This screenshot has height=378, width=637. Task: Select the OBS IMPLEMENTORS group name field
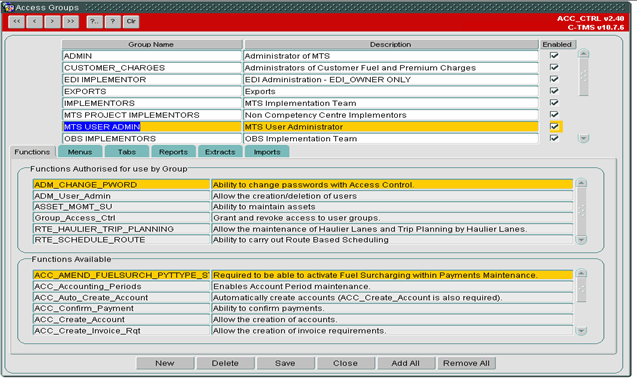(152, 139)
